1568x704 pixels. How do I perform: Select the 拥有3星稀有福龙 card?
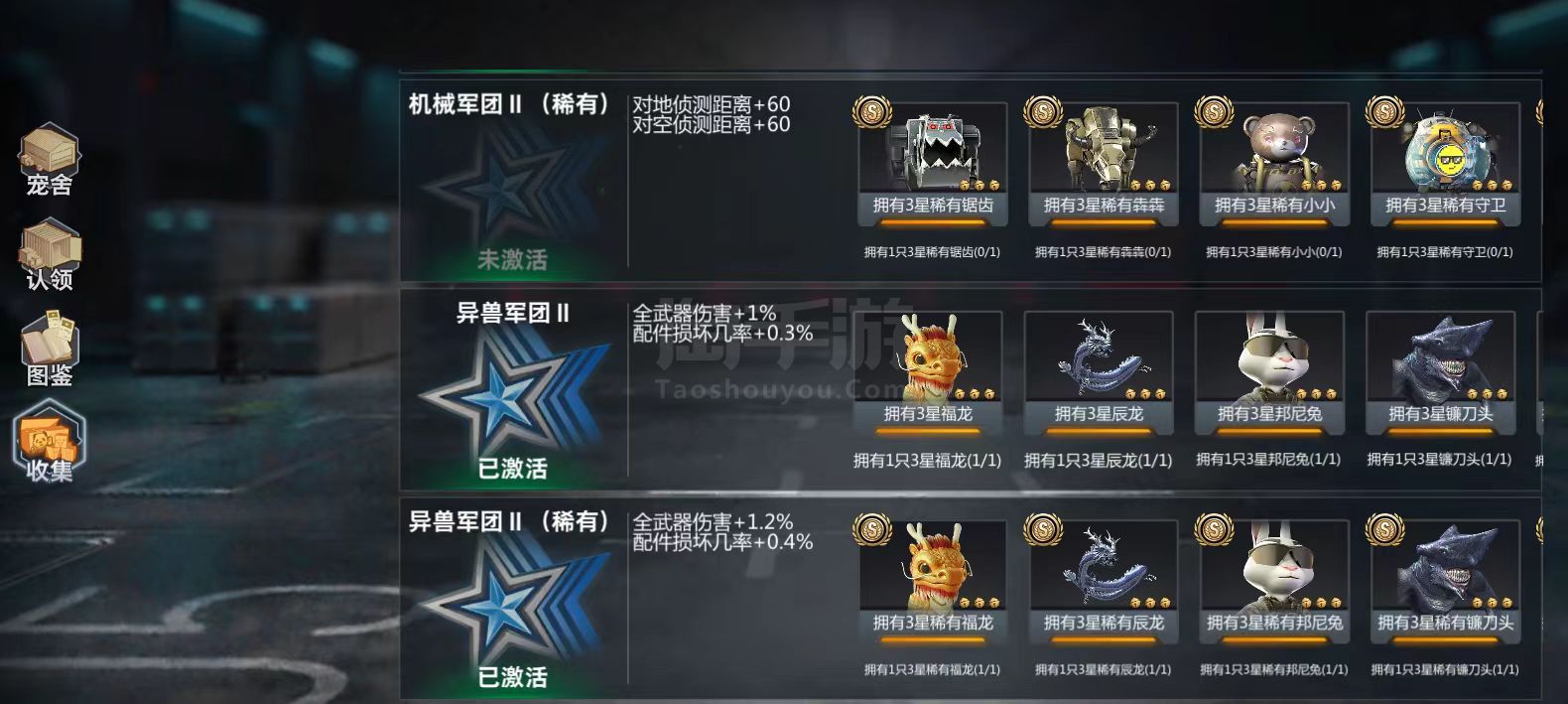[x=932, y=582]
